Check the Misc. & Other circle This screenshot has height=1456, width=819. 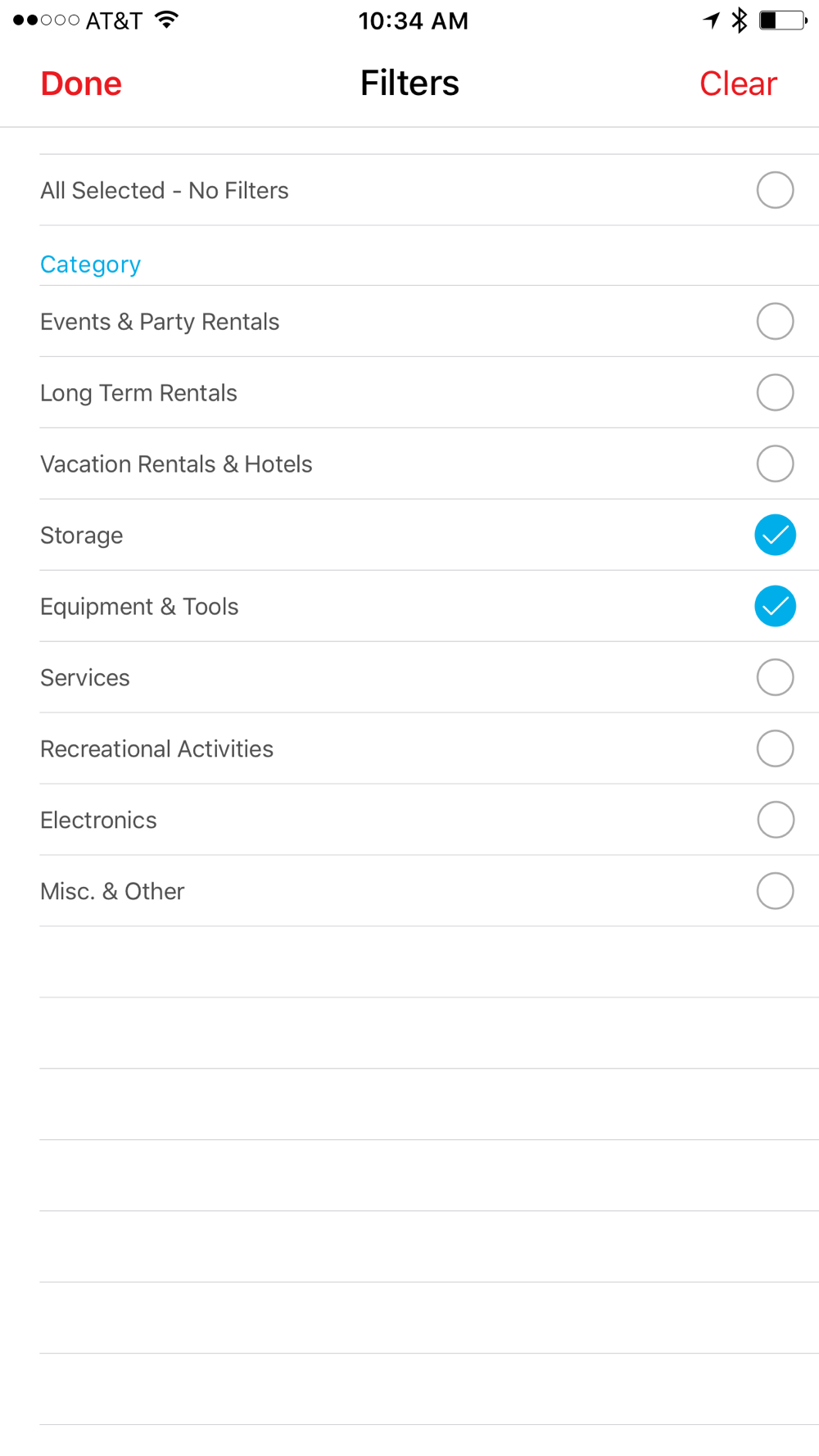click(x=775, y=891)
